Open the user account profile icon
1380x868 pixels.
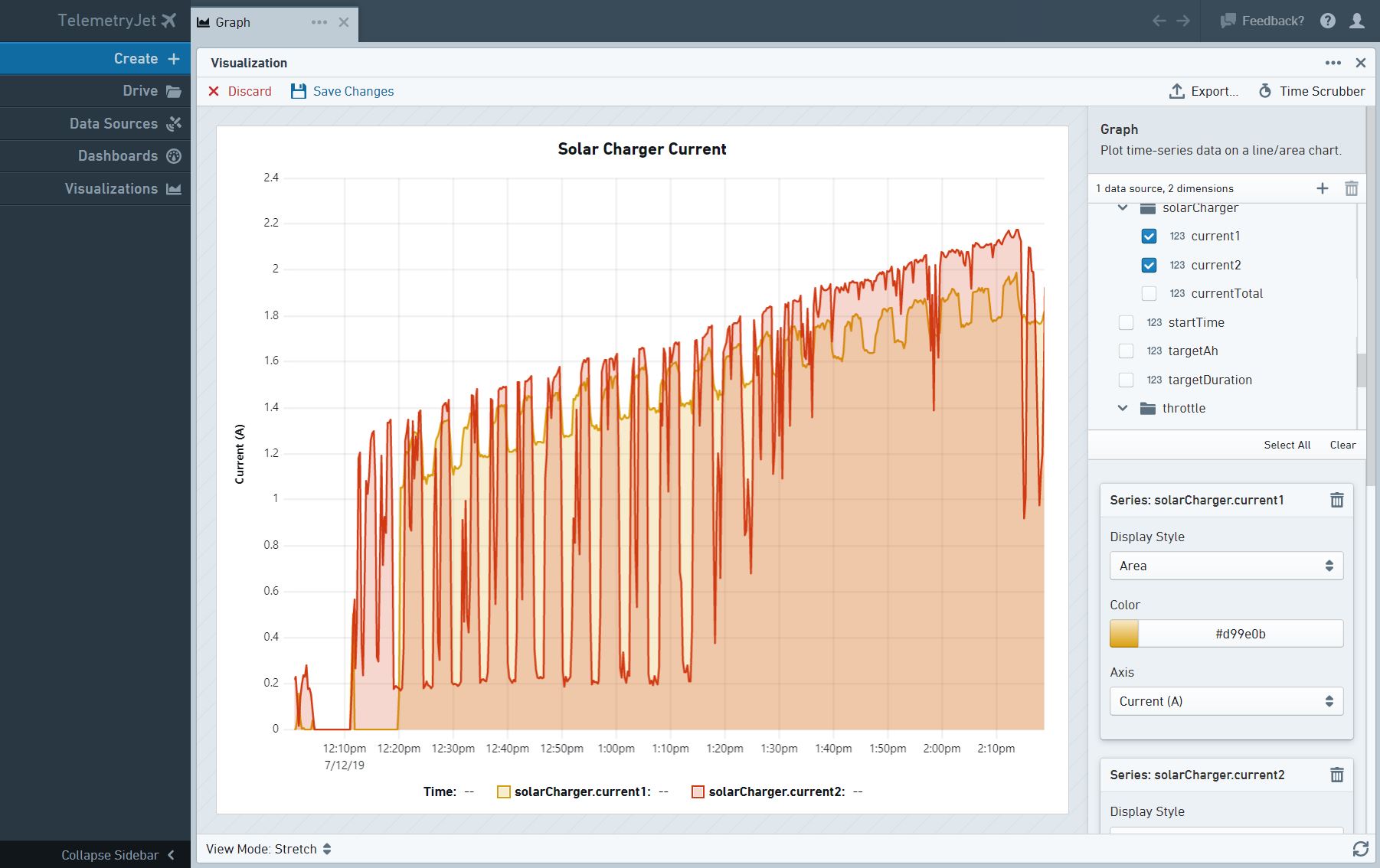(1357, 21)
